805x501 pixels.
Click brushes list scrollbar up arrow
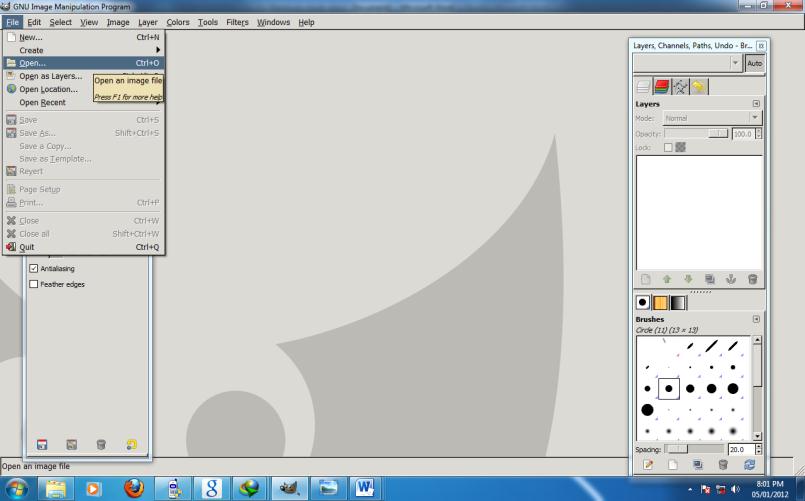(x=757, y=340)
